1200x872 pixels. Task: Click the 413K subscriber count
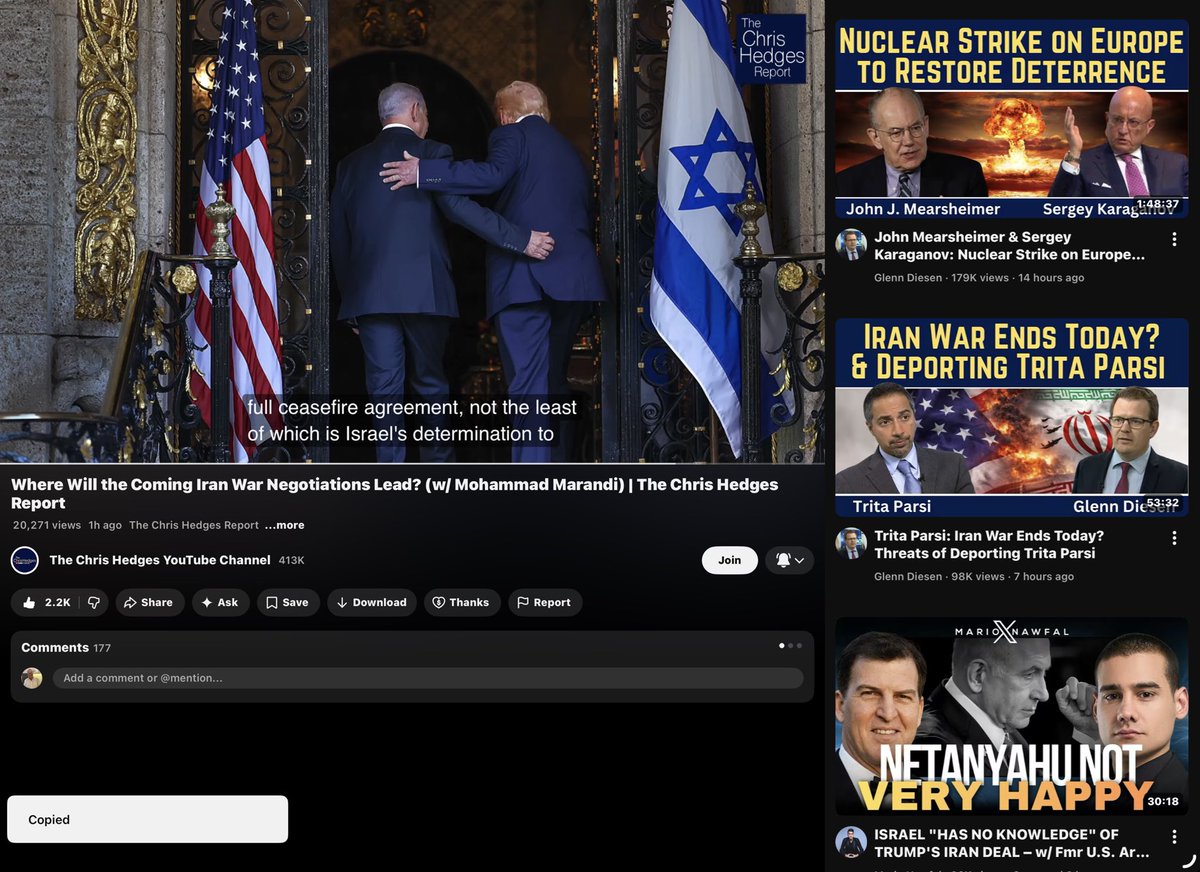[291, 560]
